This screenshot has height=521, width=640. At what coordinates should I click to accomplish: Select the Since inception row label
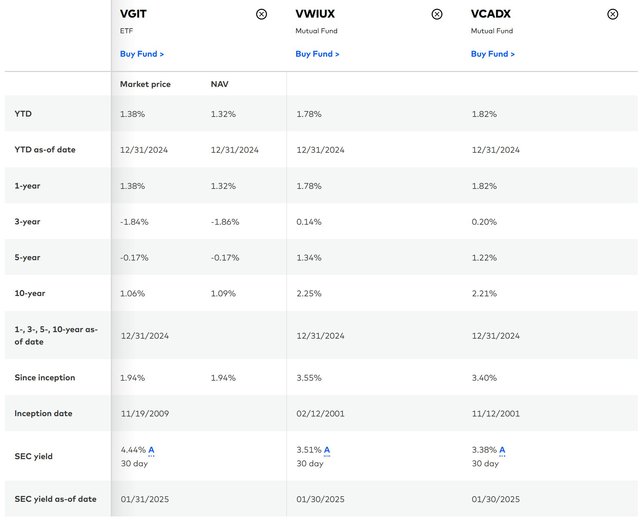pos(45,377)
